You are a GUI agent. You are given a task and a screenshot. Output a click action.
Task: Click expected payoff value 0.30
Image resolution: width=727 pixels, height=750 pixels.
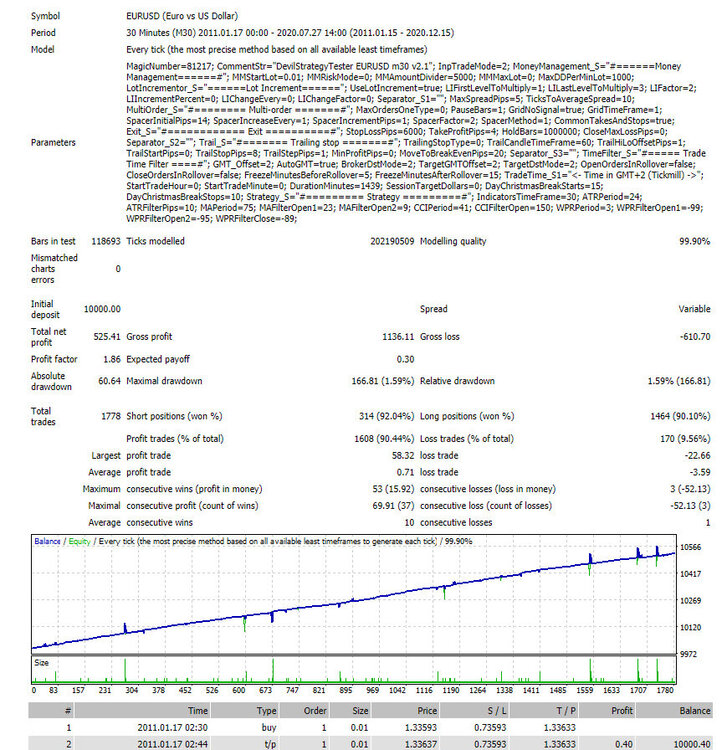click(405, 359)
